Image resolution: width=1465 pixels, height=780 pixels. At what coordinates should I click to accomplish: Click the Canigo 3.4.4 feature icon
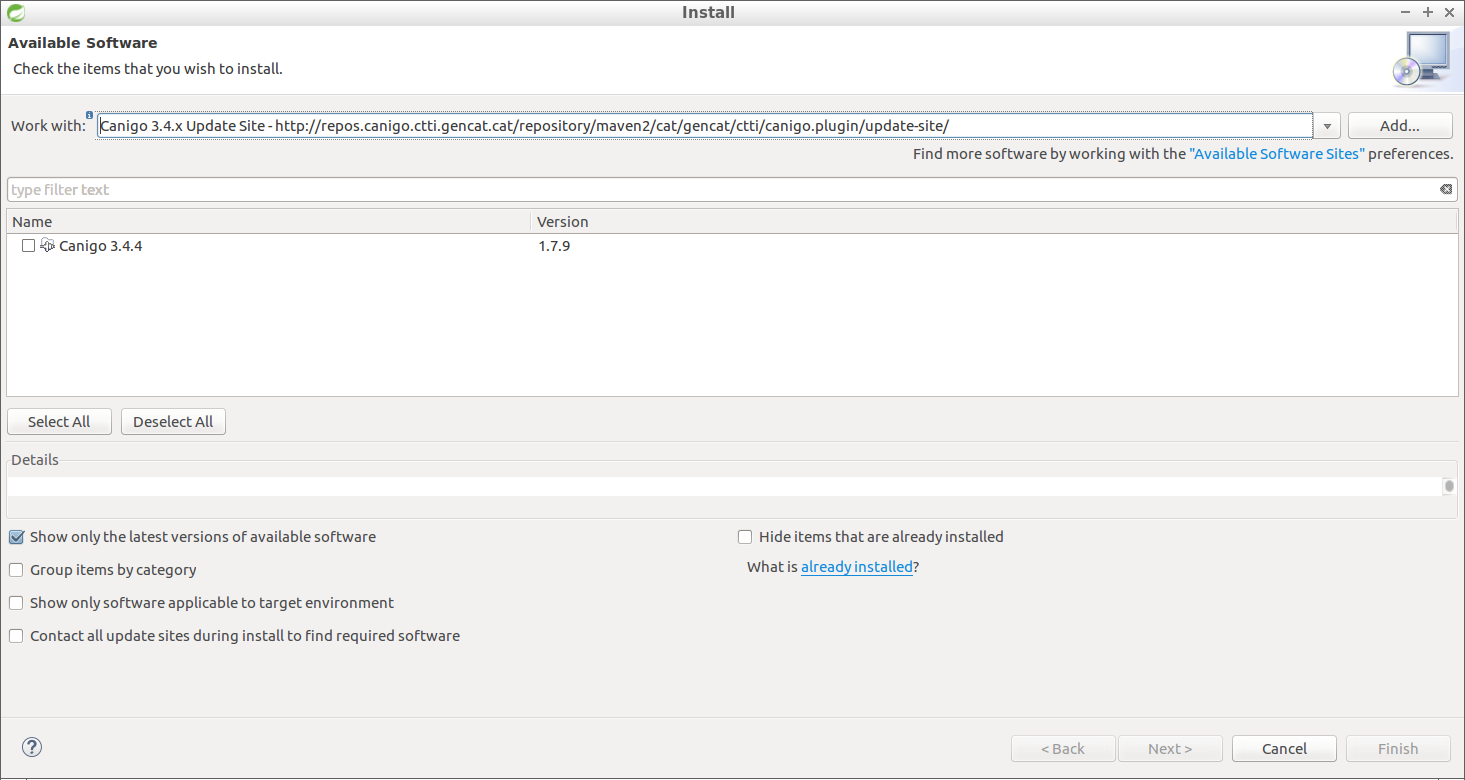pos(47,245)
